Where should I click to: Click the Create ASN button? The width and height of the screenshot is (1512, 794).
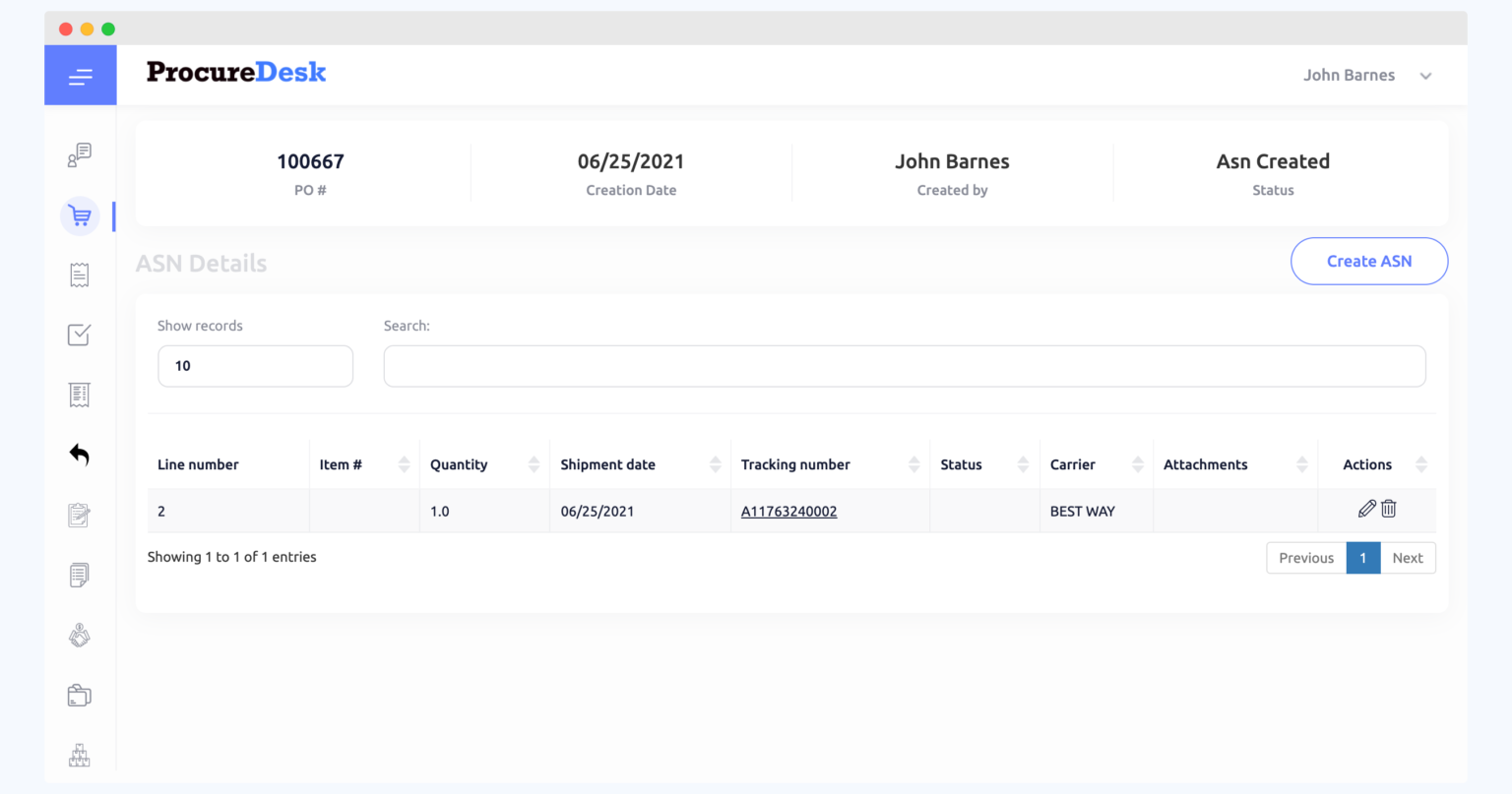pos(1369,261)
